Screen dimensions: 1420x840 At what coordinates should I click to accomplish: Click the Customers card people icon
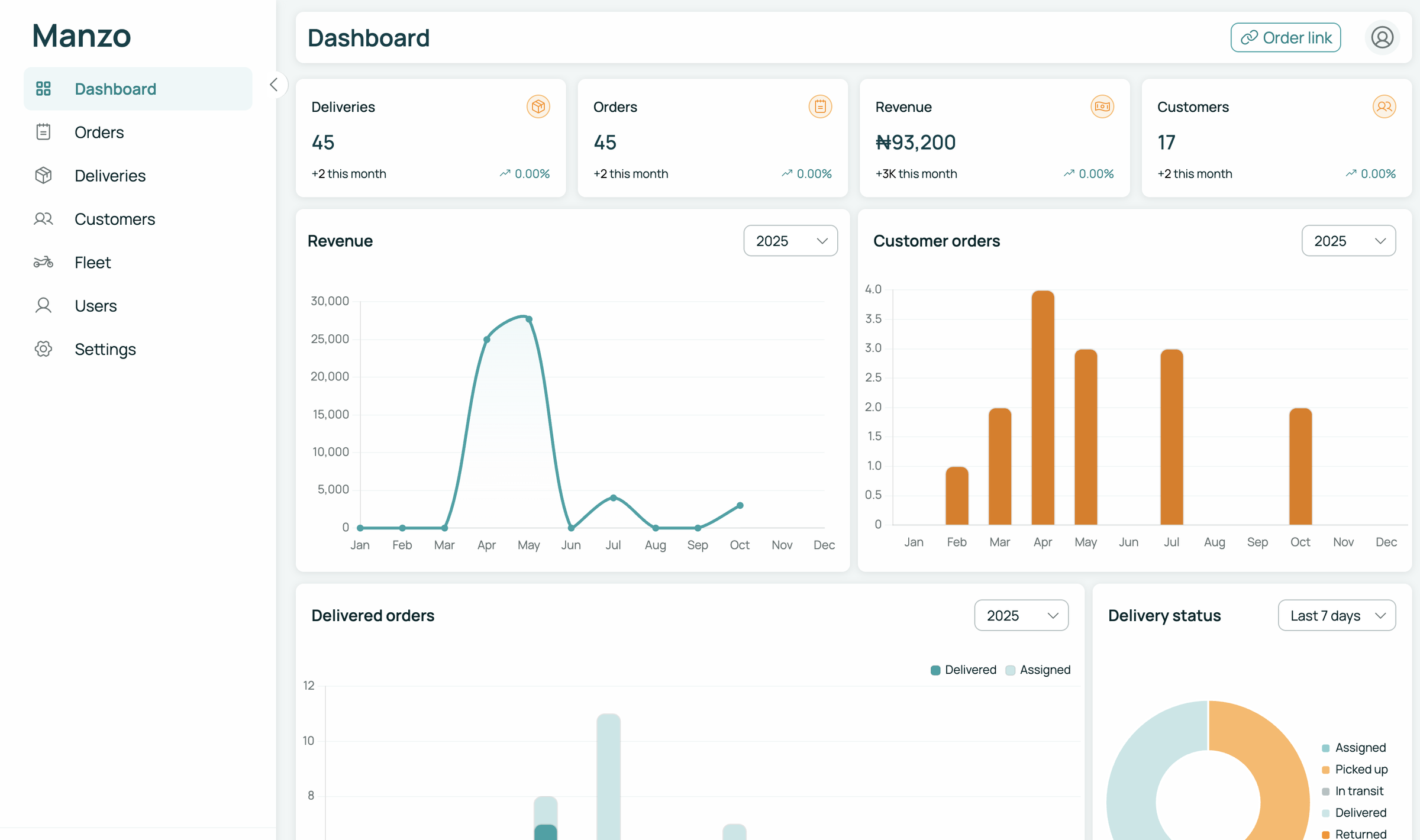click(1383, 107)
